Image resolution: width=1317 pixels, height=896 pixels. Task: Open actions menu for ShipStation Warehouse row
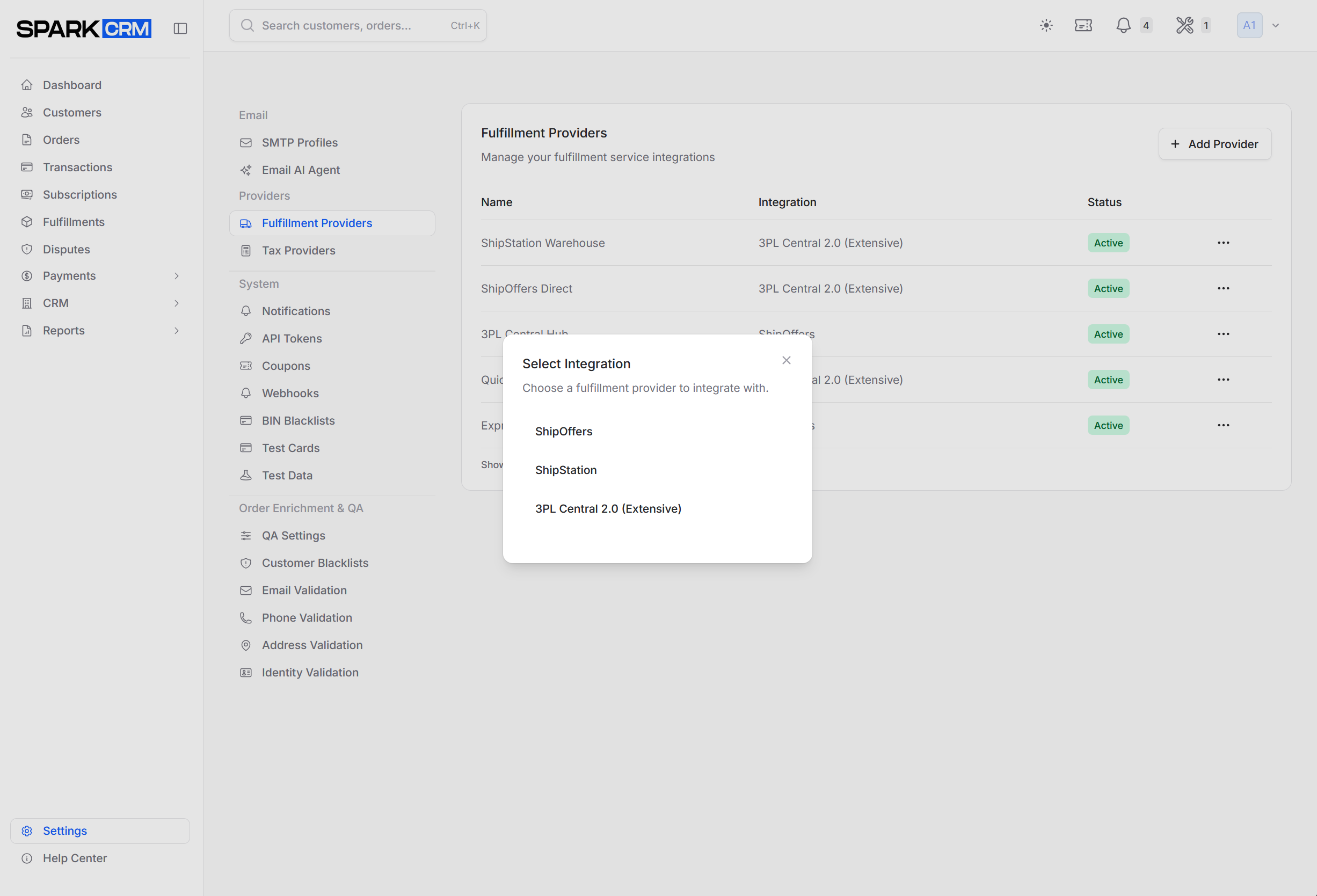click(x=1223, y=243)
